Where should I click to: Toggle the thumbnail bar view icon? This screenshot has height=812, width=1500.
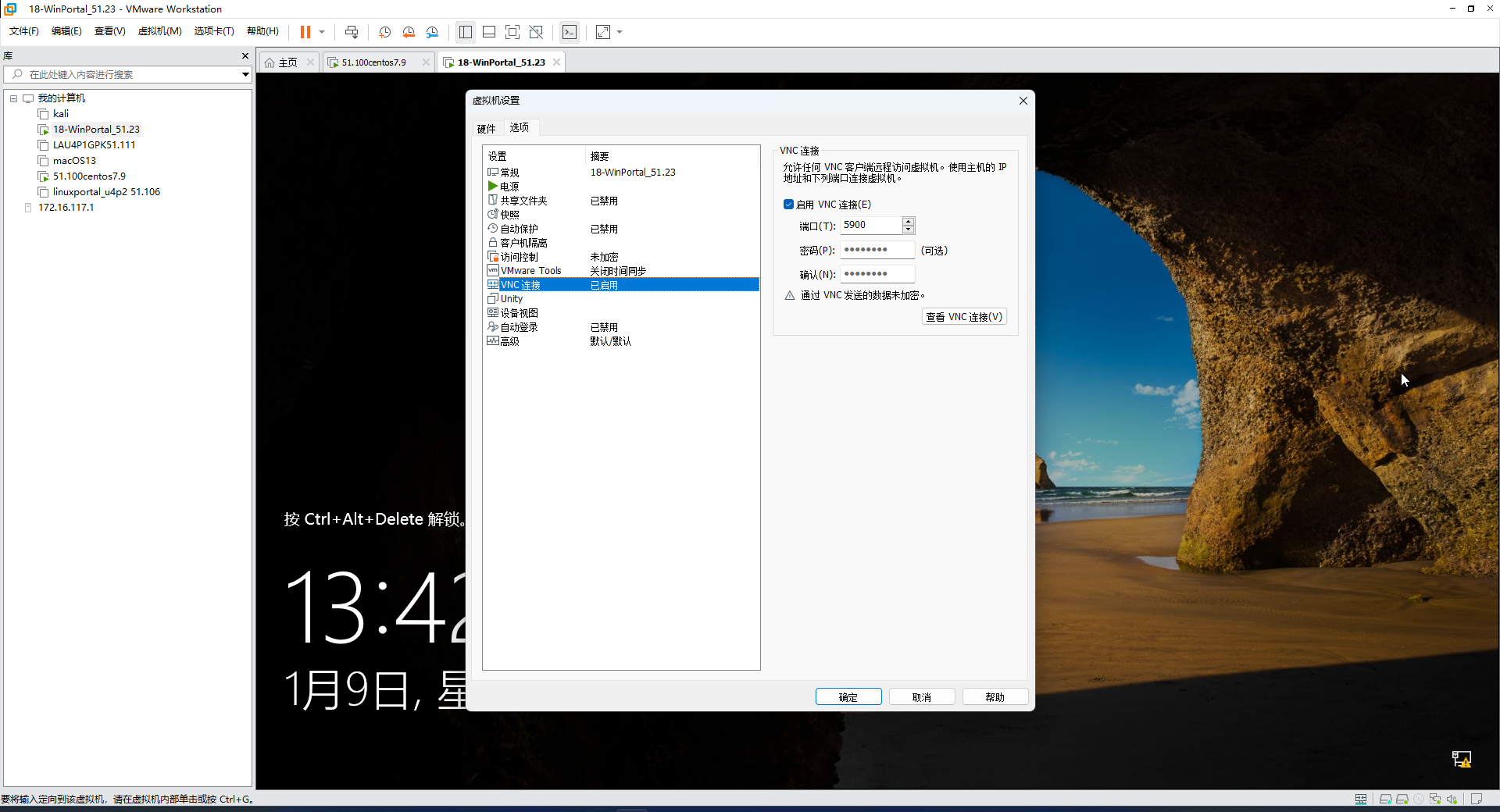click(x=489, y=32)
